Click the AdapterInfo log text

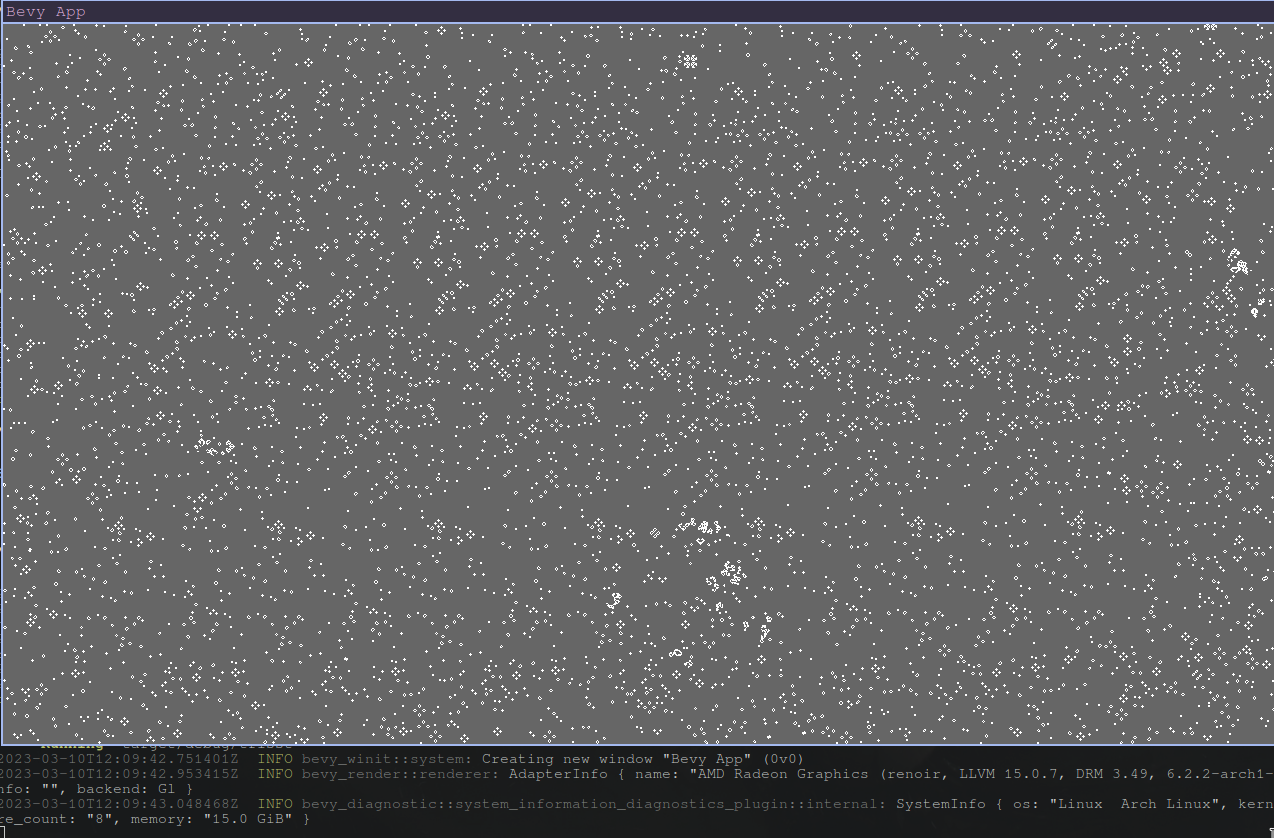click(x=557, y=773)
